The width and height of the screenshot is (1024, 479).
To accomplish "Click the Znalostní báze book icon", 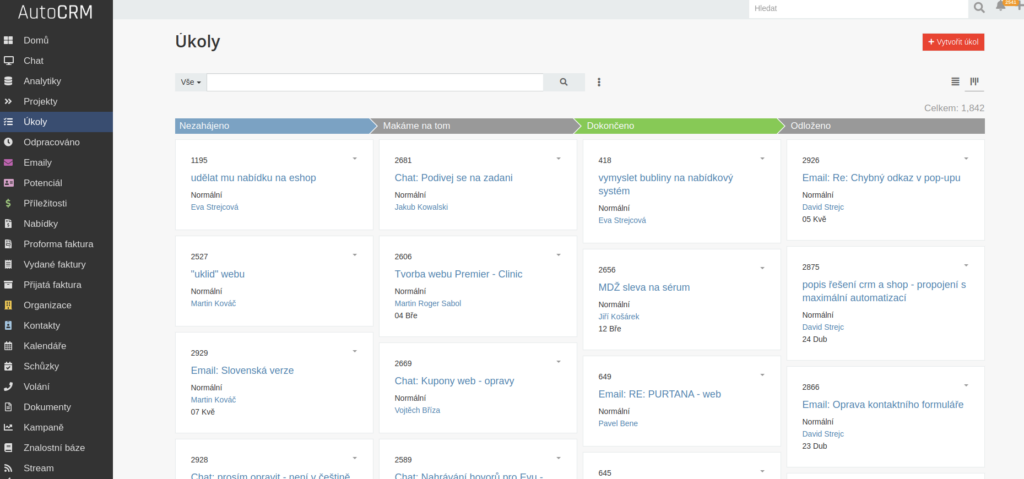I will click(x=8, y=448).
